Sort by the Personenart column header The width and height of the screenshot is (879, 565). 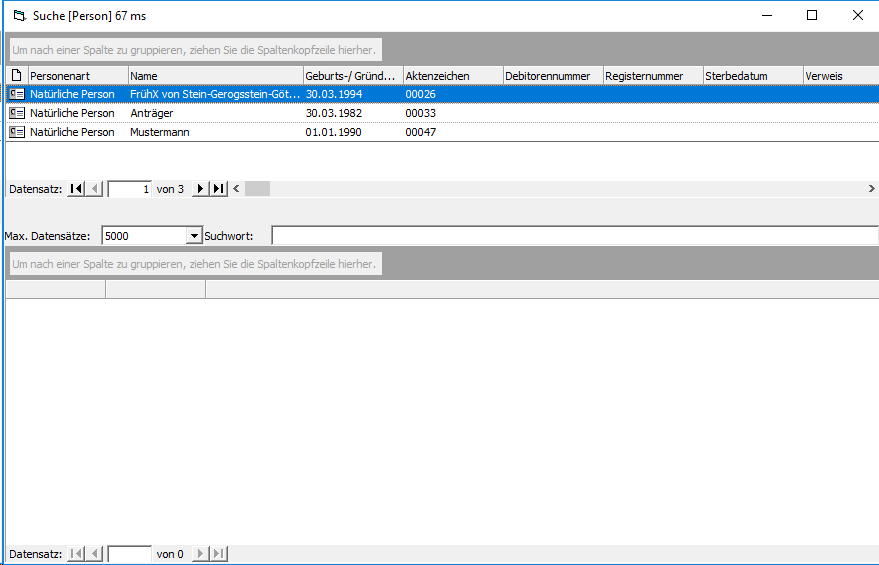(78, 75)
